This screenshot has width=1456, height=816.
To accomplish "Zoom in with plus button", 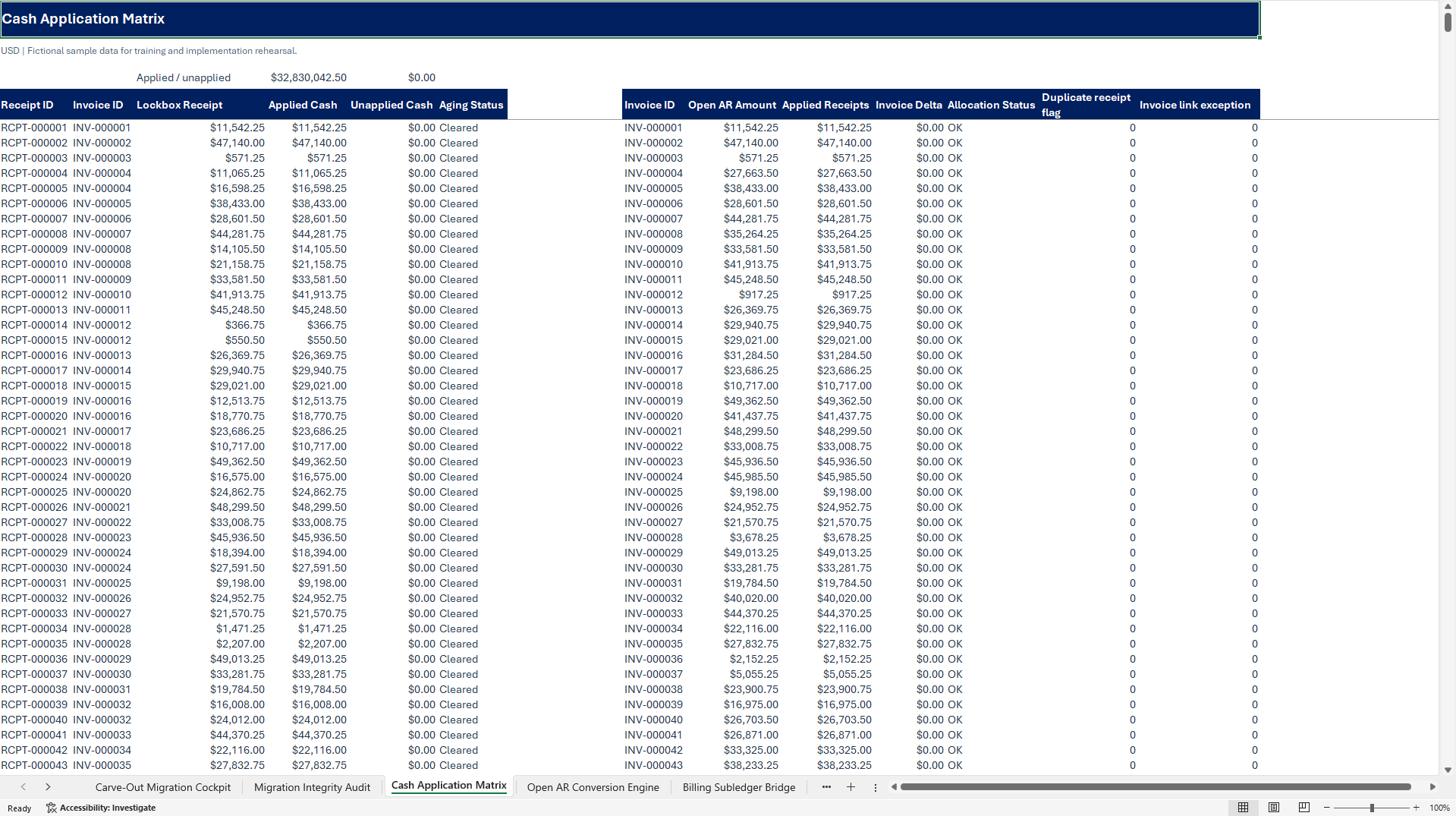I will click(1416, 808).
